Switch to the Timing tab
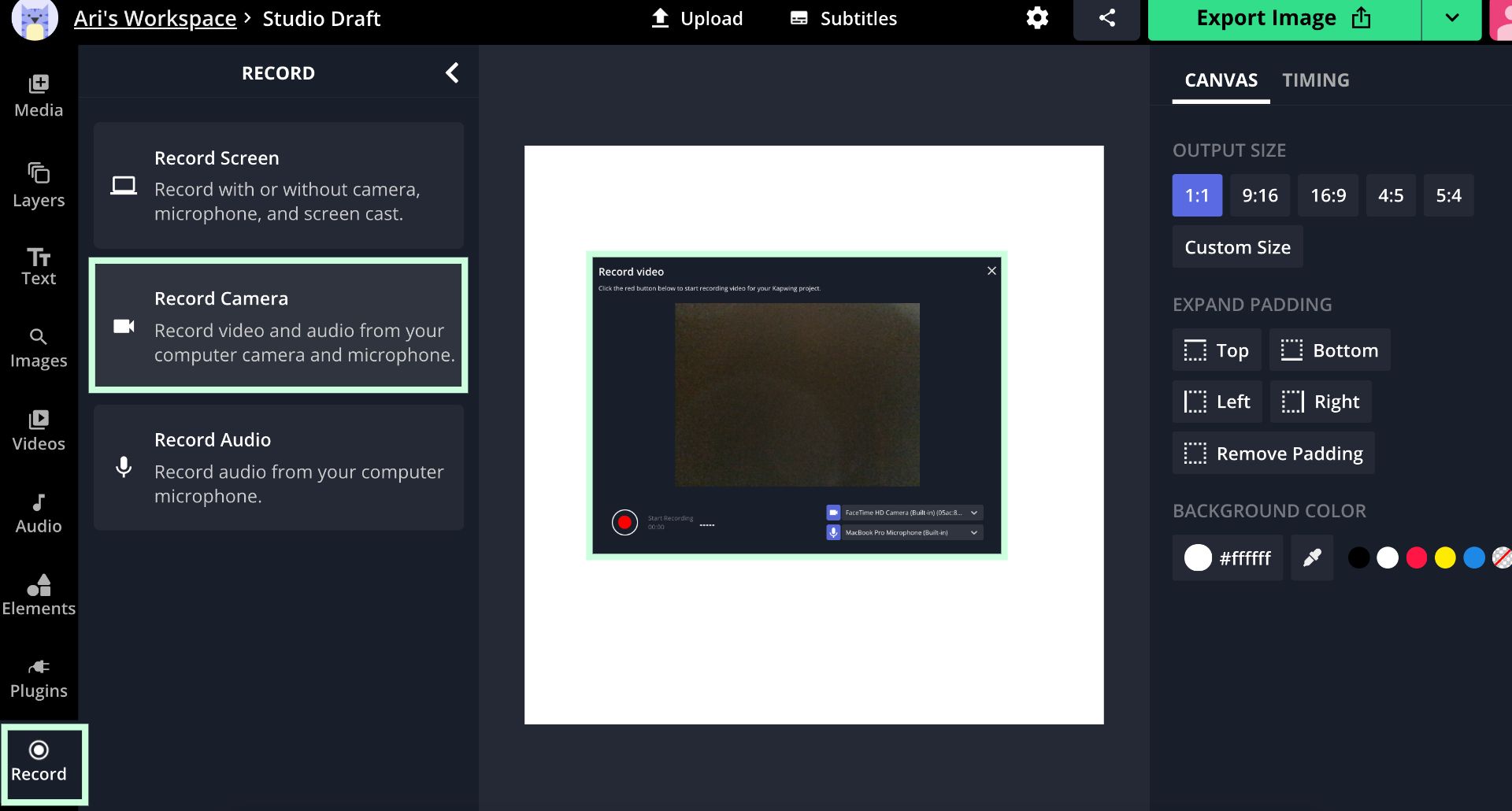The width and height of the screenshot is (1512, 811). click(1315, 80)
